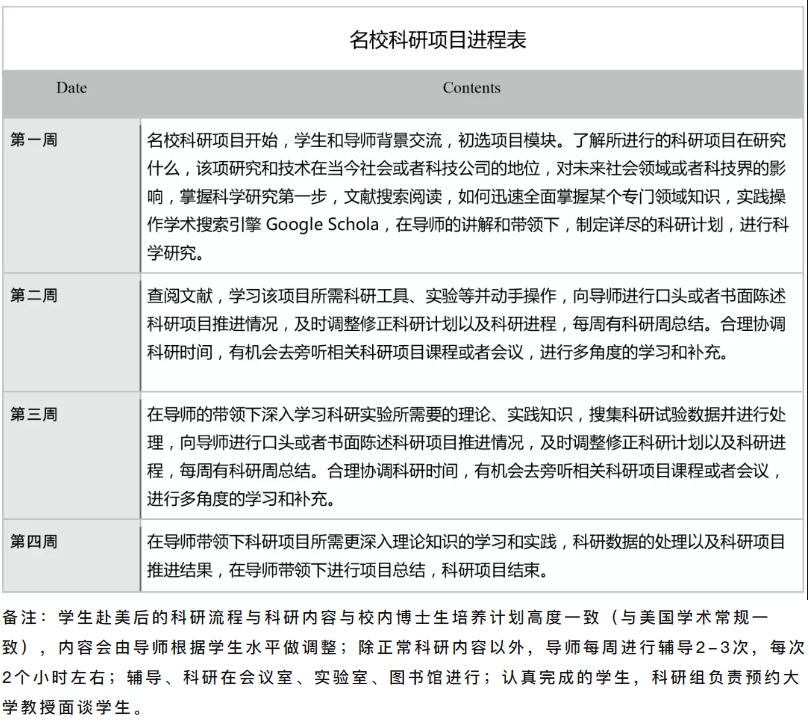
Task: Click the 第一周 row label
Action: 34,139
